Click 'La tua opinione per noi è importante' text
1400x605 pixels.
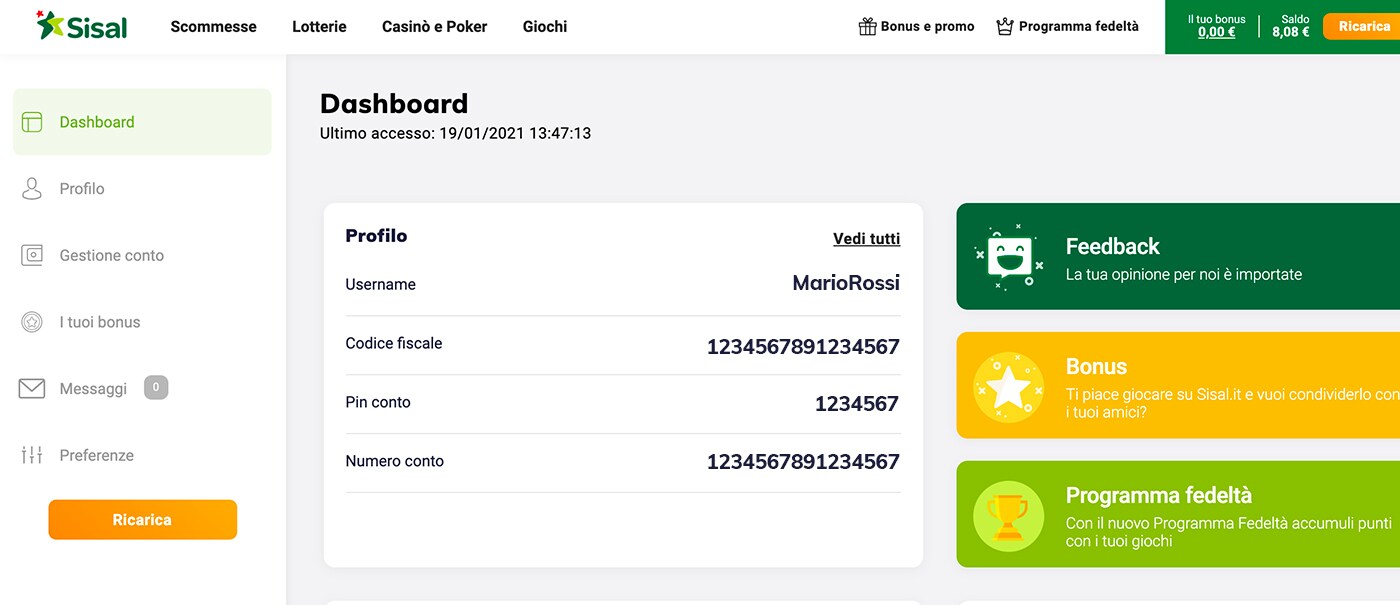(x=1184, y=274)
